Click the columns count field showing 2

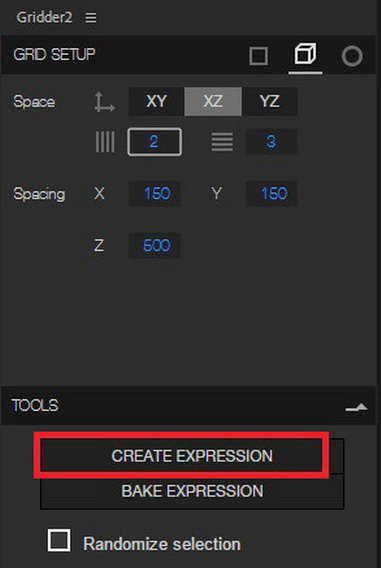point(154,142)
